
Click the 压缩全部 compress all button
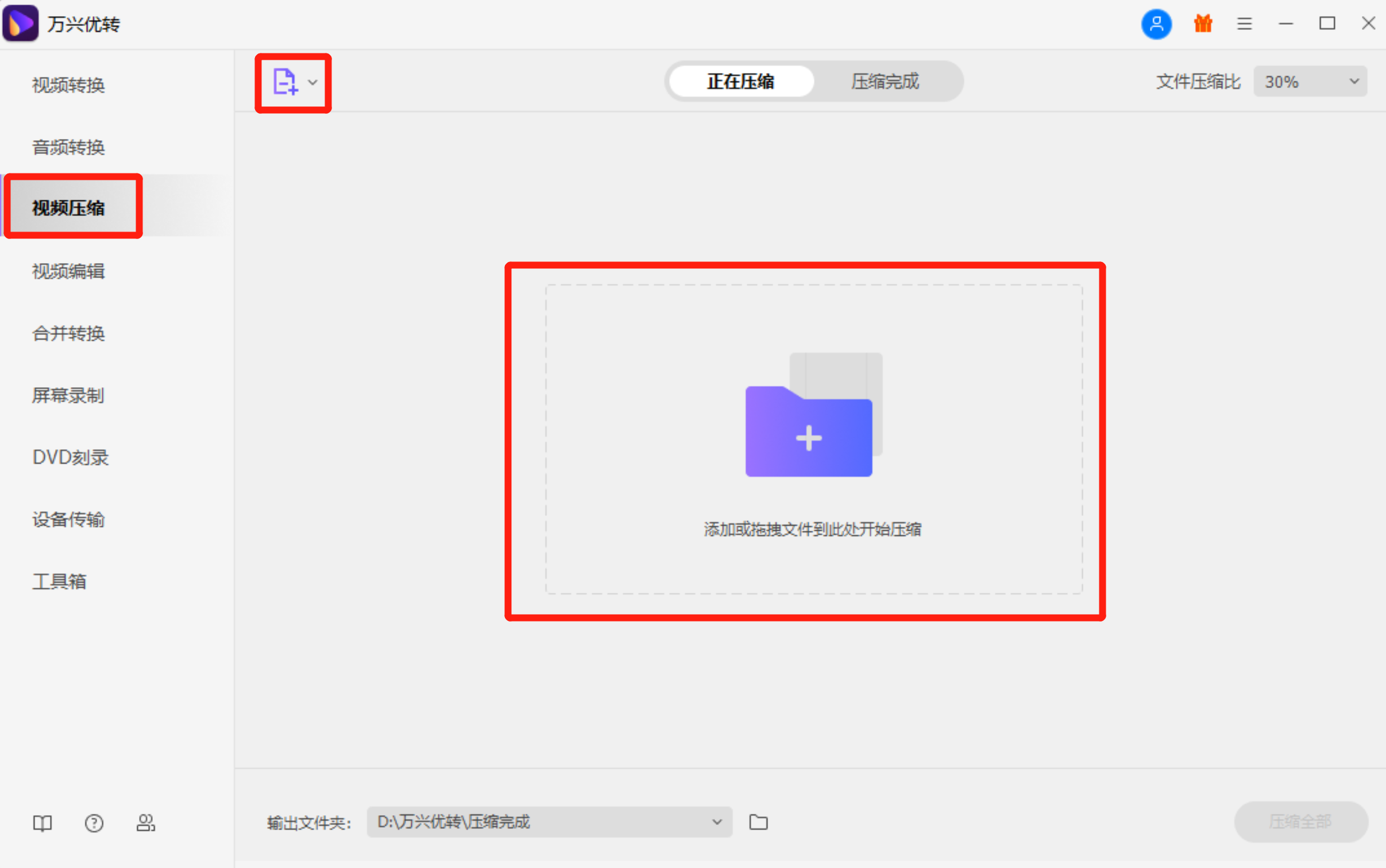(1300, 821)
